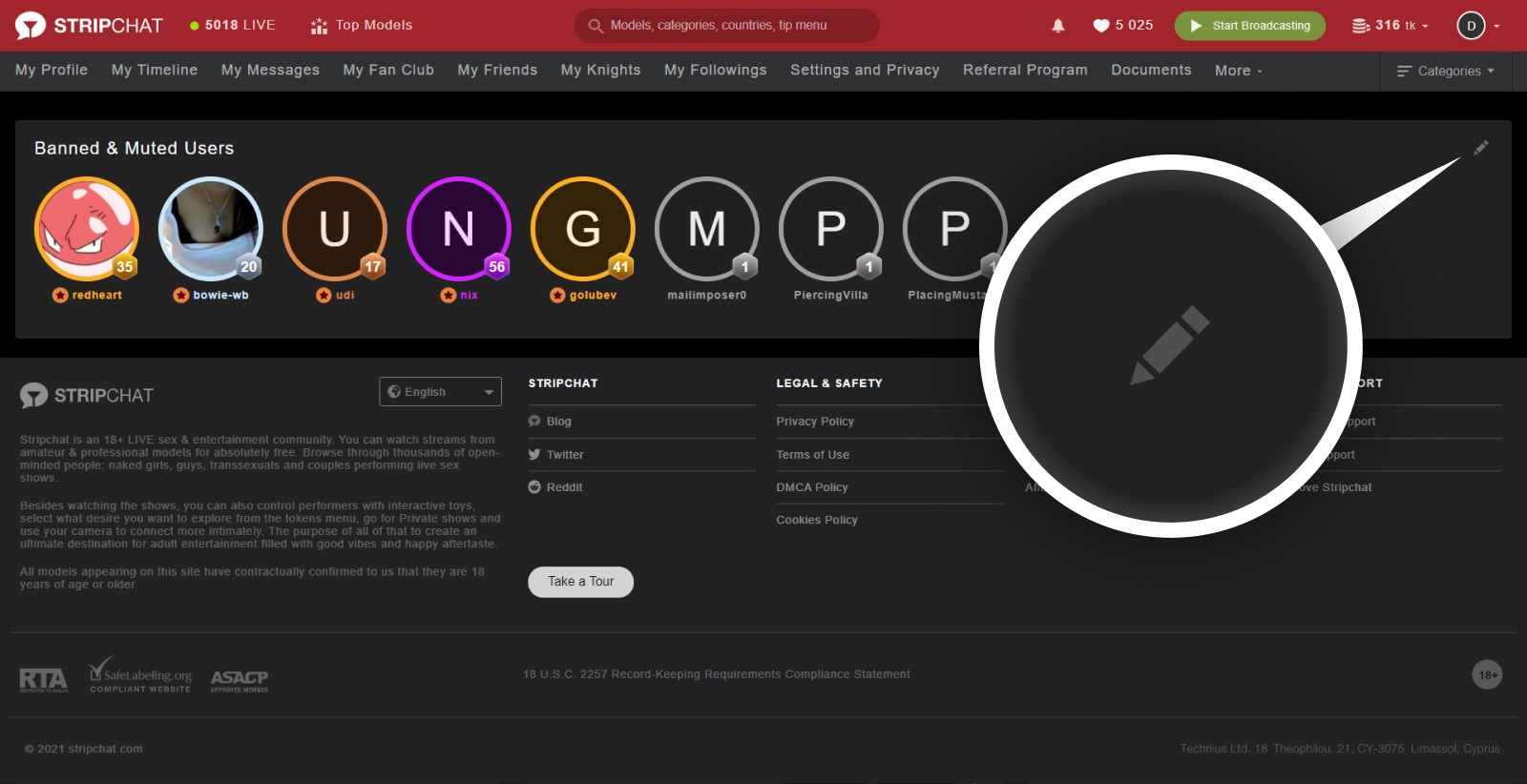This screenshot has height=784, width=1527.
Task: Expand the English language dropdown
Action: pyautogui.click(x=440, y=392)
